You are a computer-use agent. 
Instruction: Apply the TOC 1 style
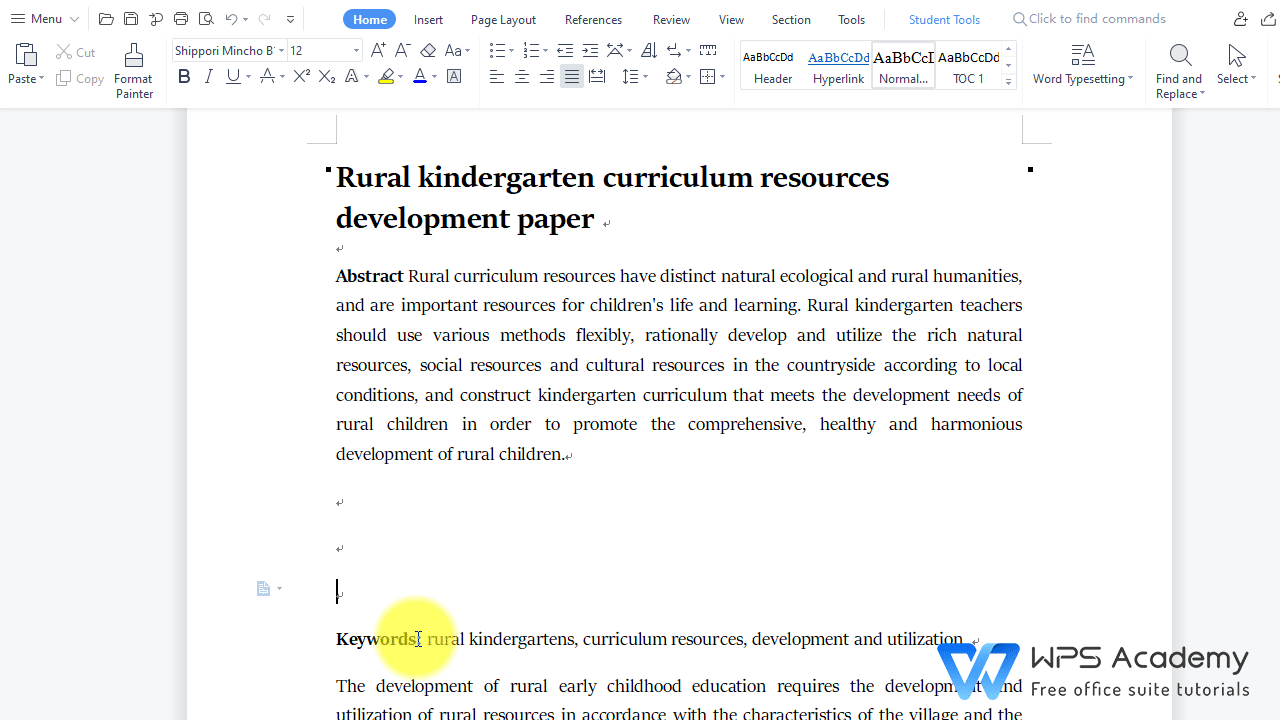968,66
